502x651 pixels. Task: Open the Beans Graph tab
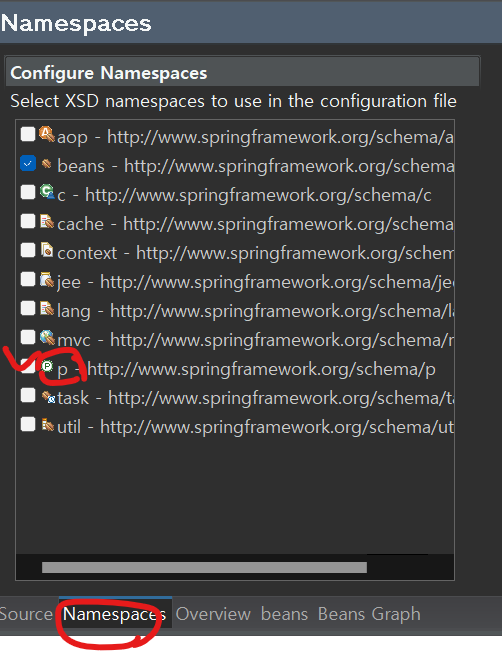click(x=369, y=614)
